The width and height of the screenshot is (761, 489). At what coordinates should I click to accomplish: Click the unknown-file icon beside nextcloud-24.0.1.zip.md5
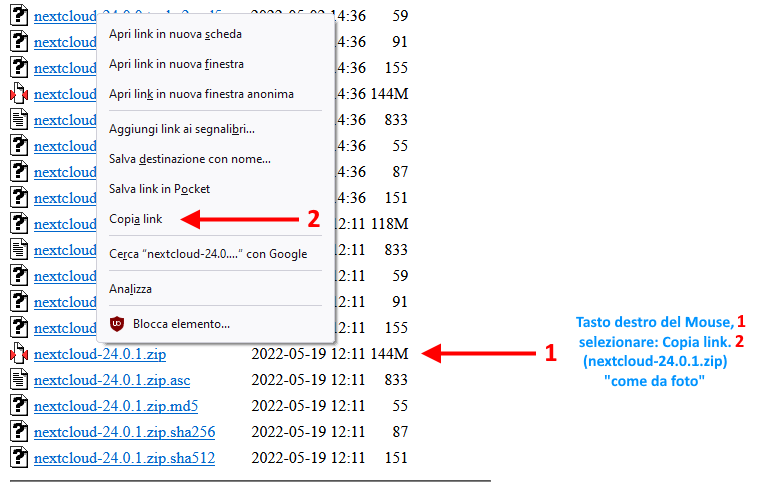[17, 406]
